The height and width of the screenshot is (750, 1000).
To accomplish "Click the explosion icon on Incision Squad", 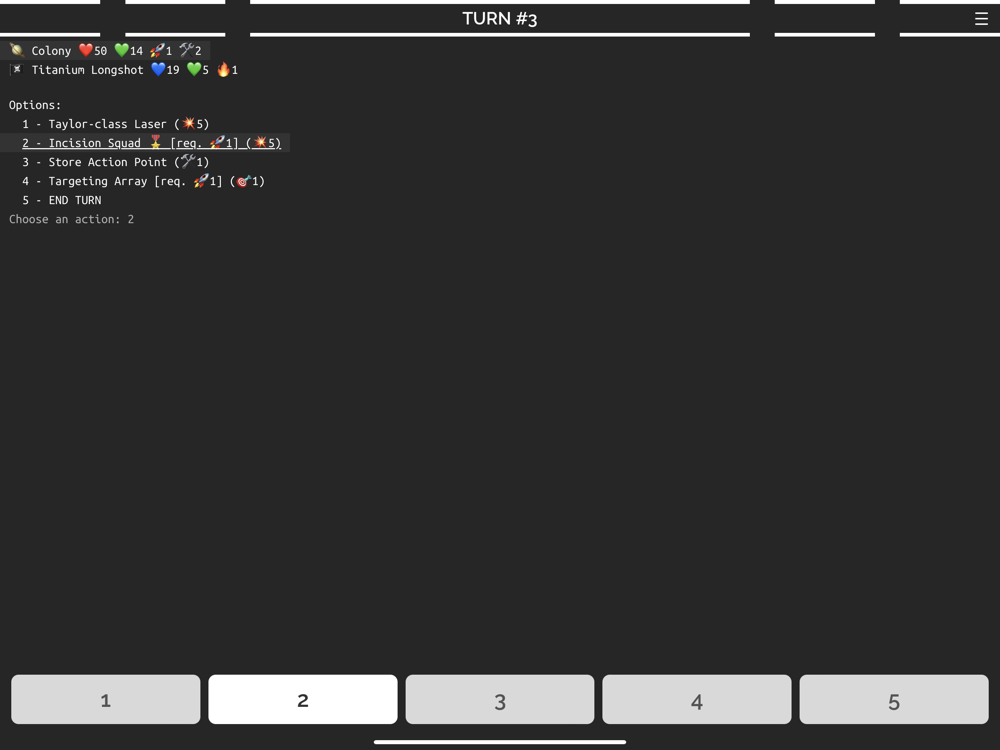I will [260, 142].
